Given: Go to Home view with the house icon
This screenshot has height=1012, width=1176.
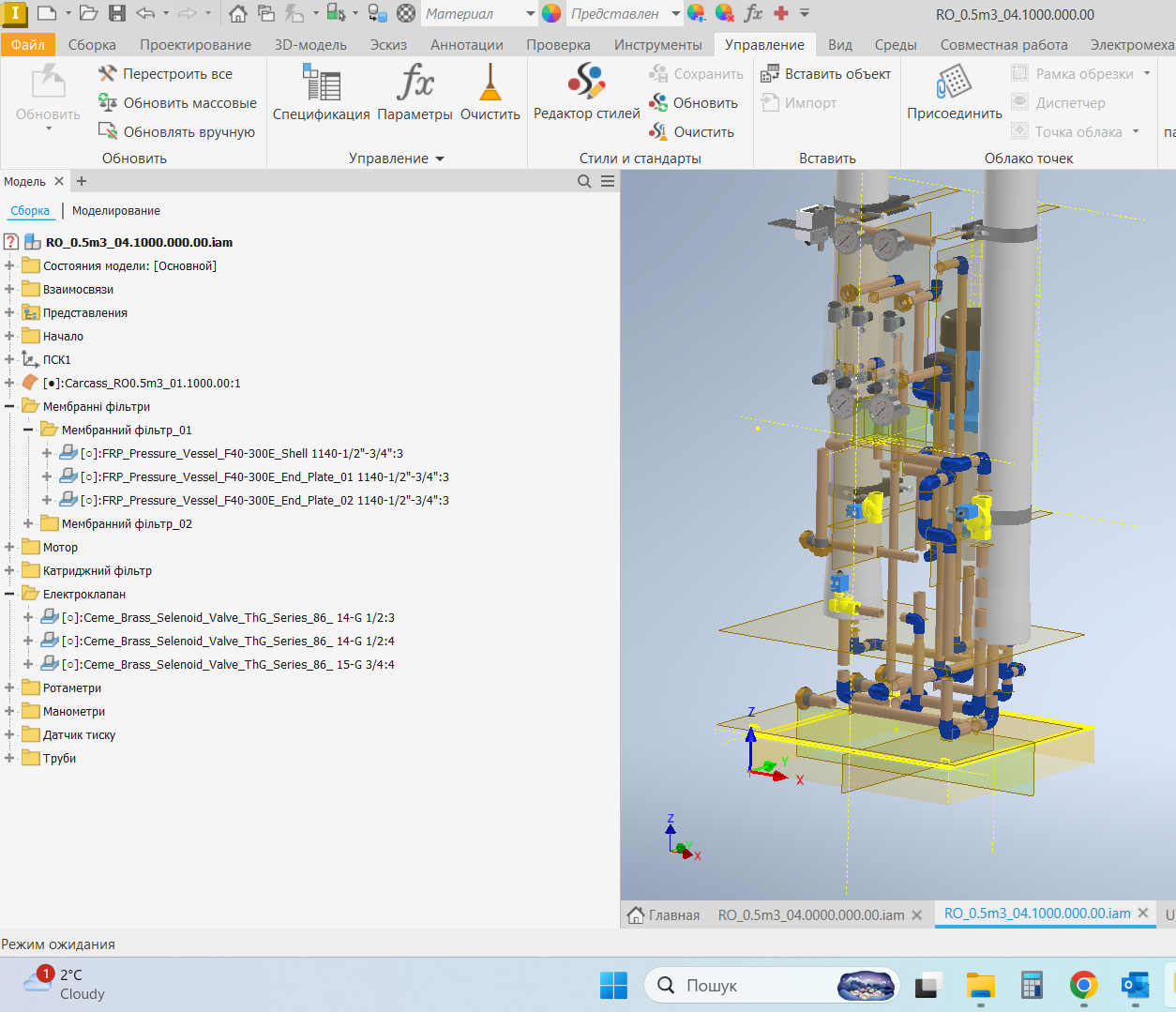Looking at the screenshot, I should (x=238, y=13).
